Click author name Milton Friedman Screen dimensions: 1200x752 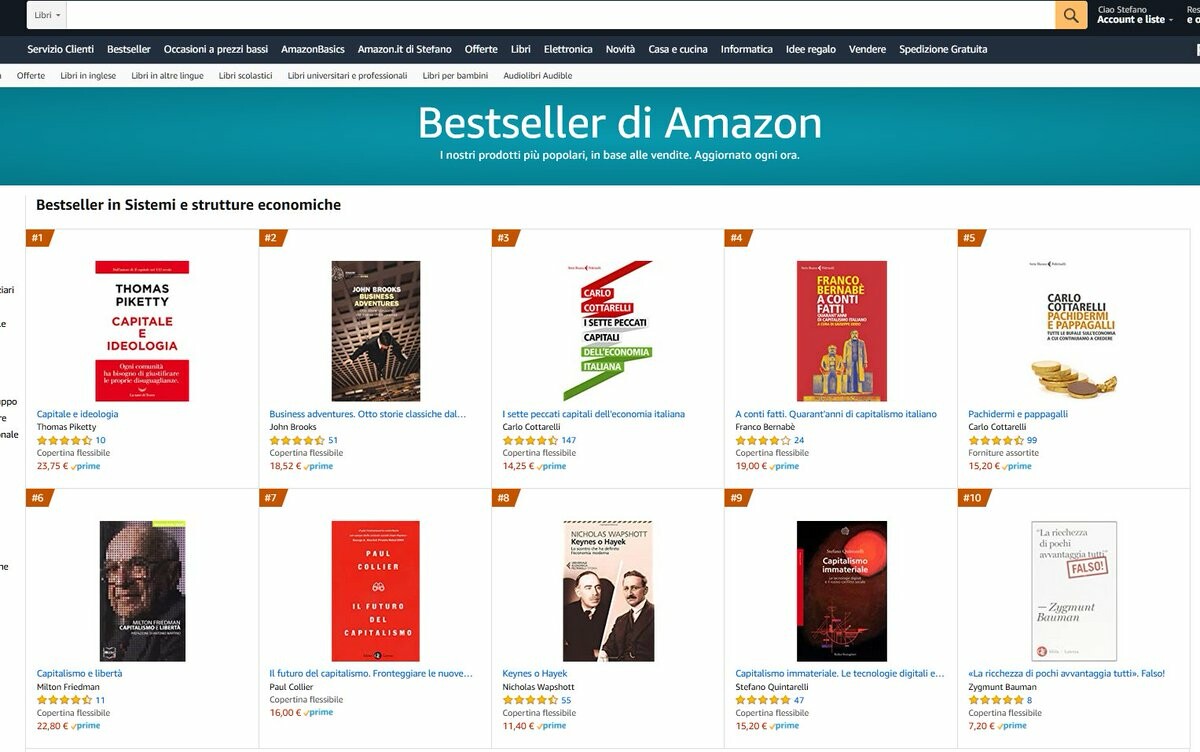[68, 687]
